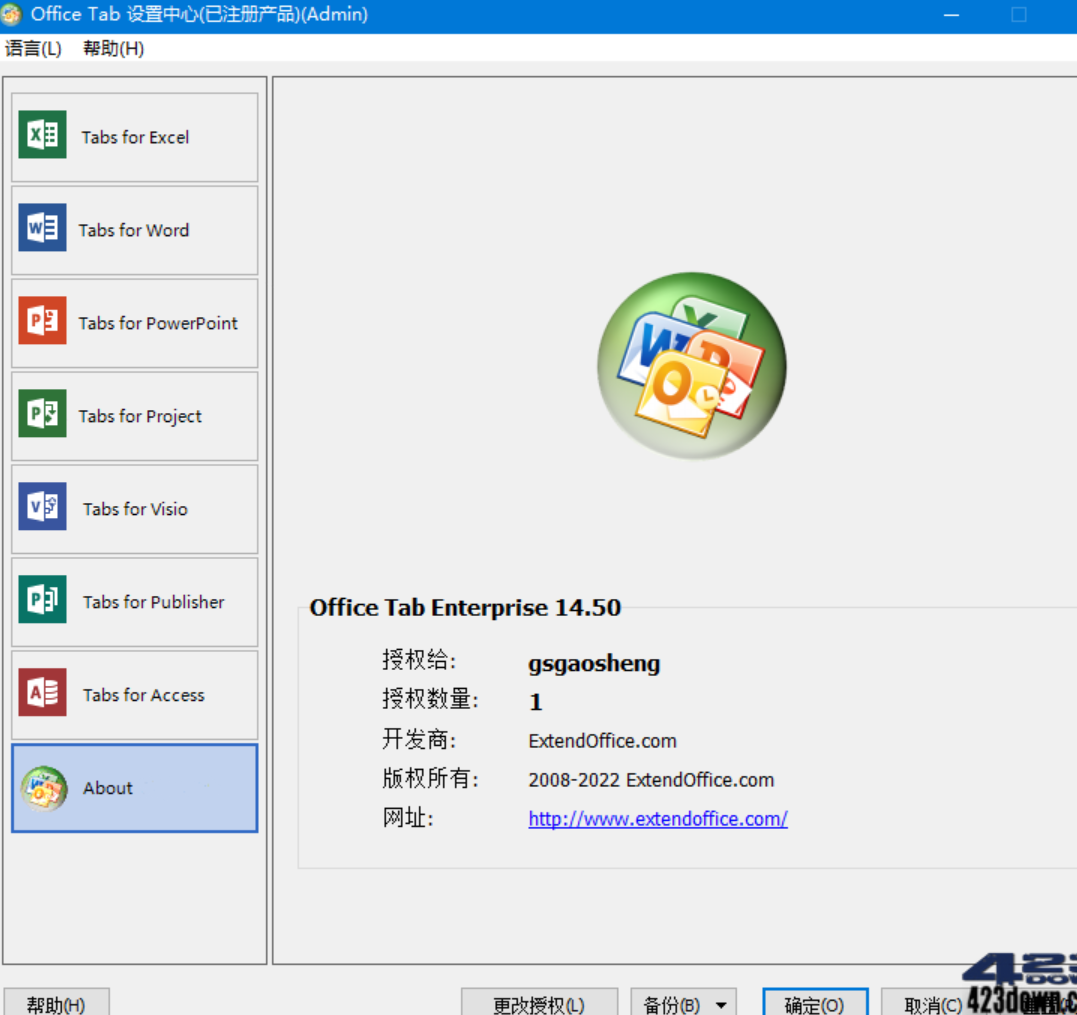
Task: Click the Access icon in the sidebar
Action: tap(43, 692)
